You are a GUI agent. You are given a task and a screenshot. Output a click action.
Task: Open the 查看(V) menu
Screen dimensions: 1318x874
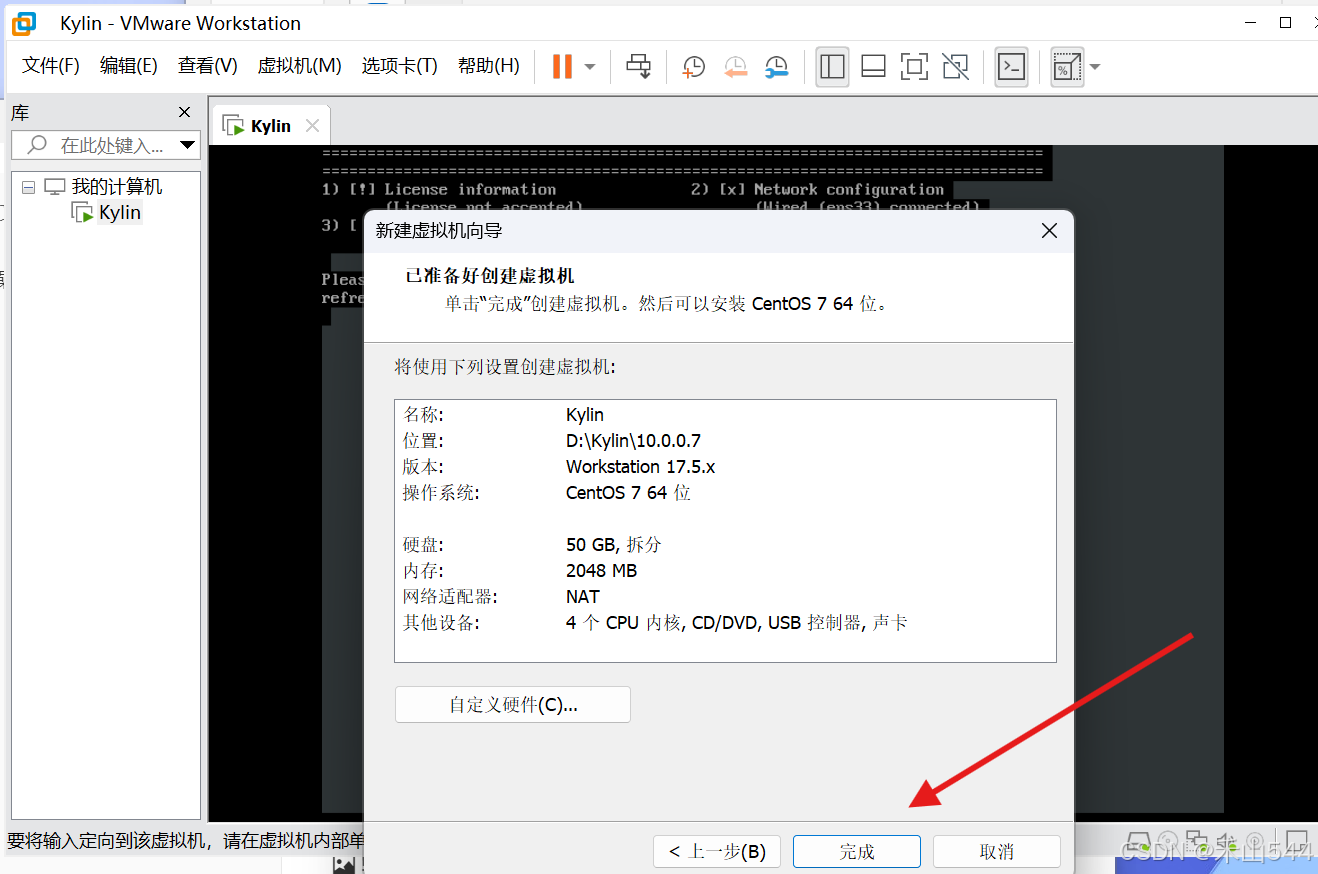208,66
